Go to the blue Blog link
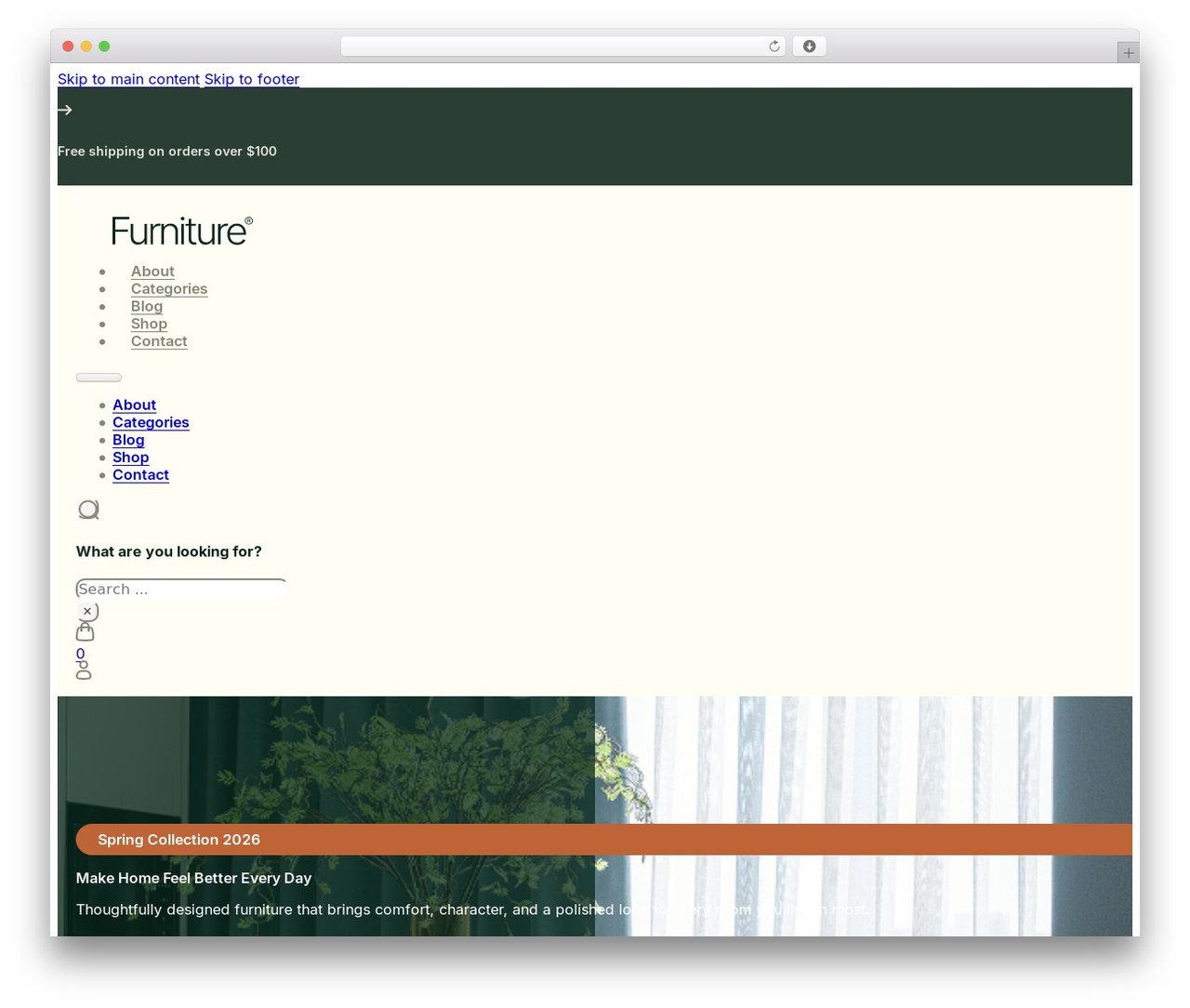 (128, 440)
